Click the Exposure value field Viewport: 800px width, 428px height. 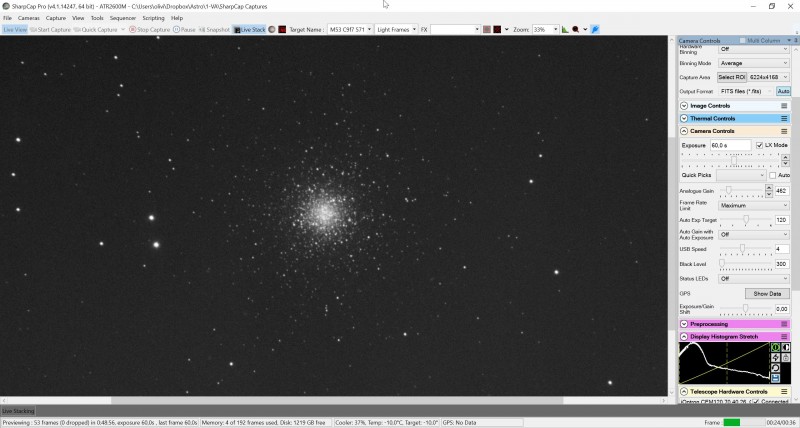coord(731,145)
